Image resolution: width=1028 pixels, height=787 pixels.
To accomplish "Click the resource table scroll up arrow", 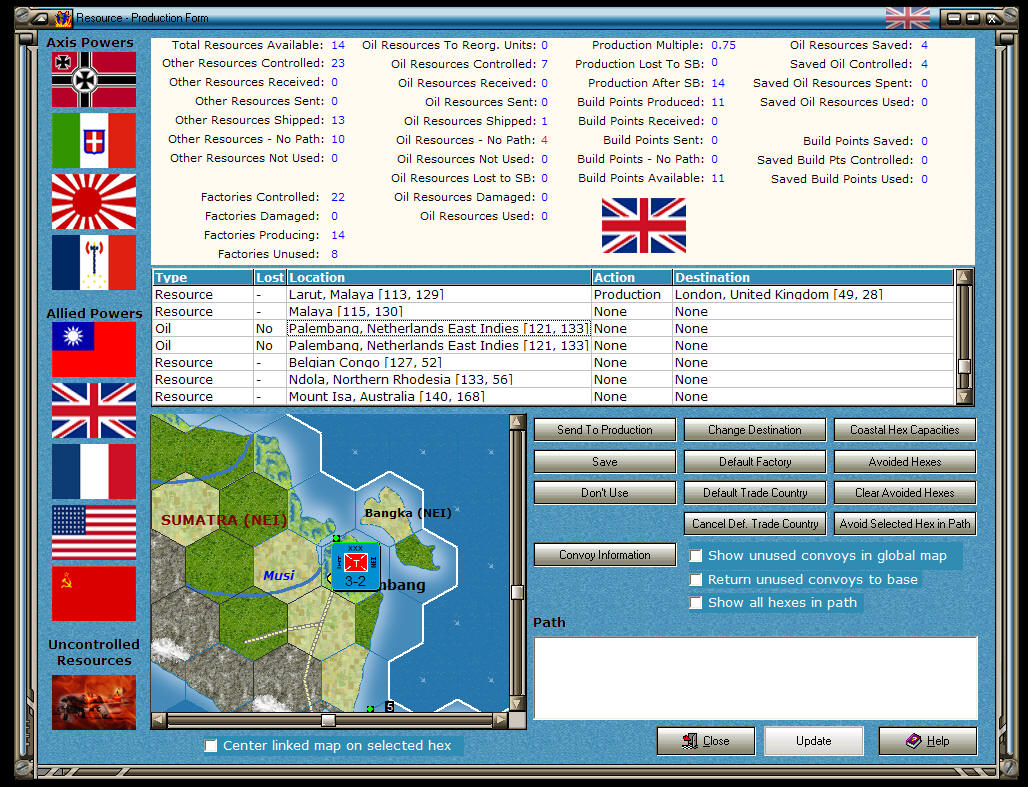I will (x=964, y=277).
